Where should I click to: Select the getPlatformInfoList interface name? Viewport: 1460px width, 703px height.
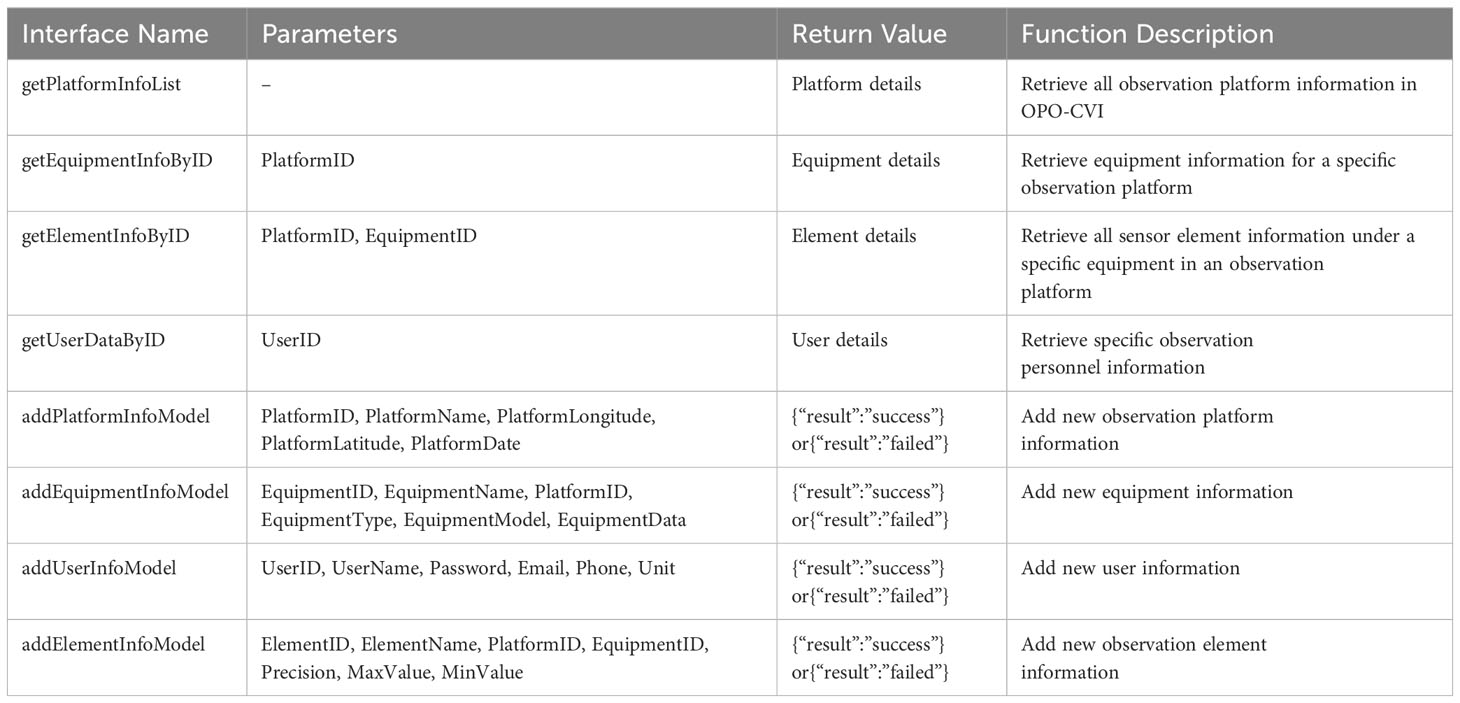point(100,84)
